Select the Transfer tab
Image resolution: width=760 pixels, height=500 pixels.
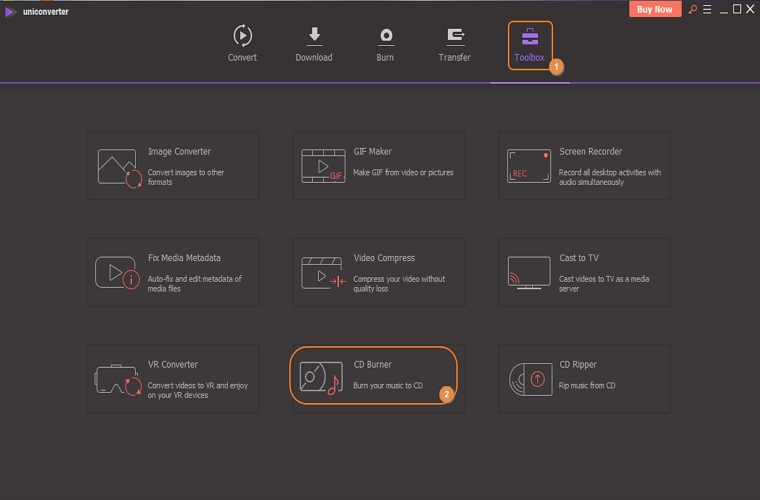pyautogui.click(x=455, y=44)
